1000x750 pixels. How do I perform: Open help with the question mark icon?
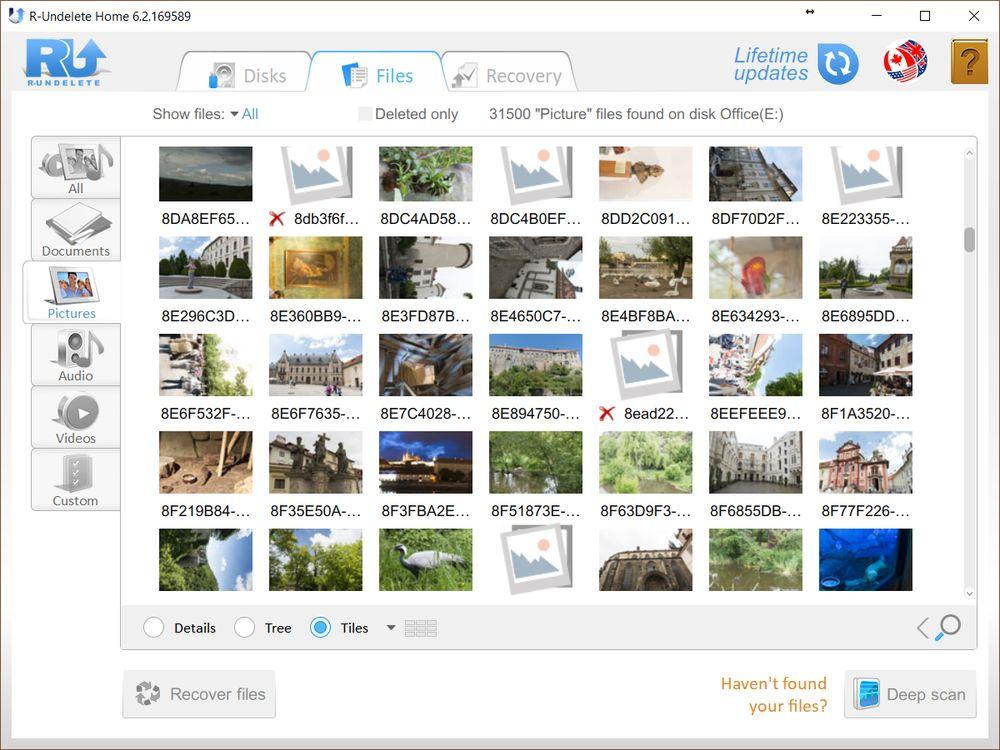point(969,62)
